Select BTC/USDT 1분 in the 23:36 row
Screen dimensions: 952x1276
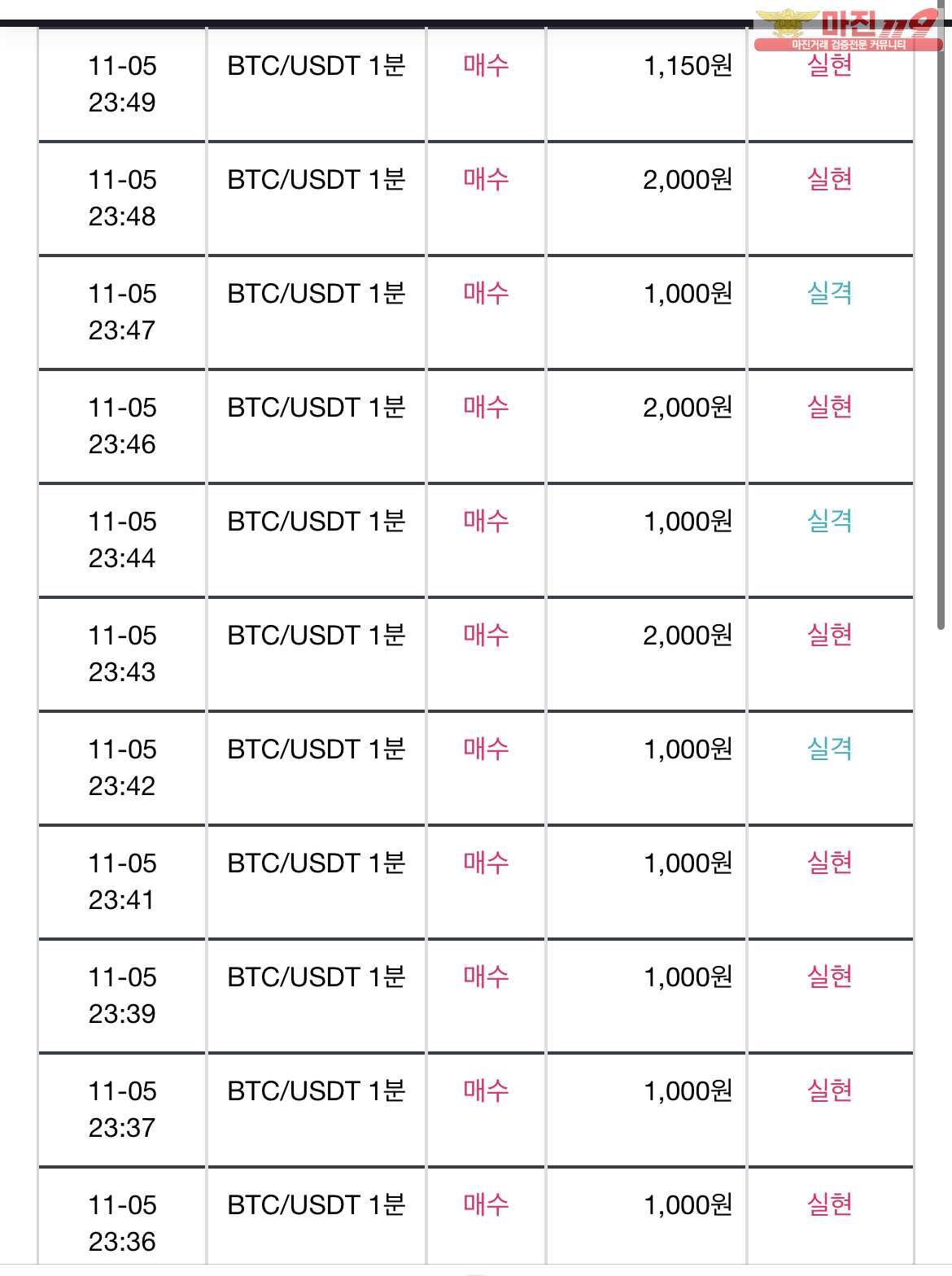pyautogui.click(x=317, y=1204)
